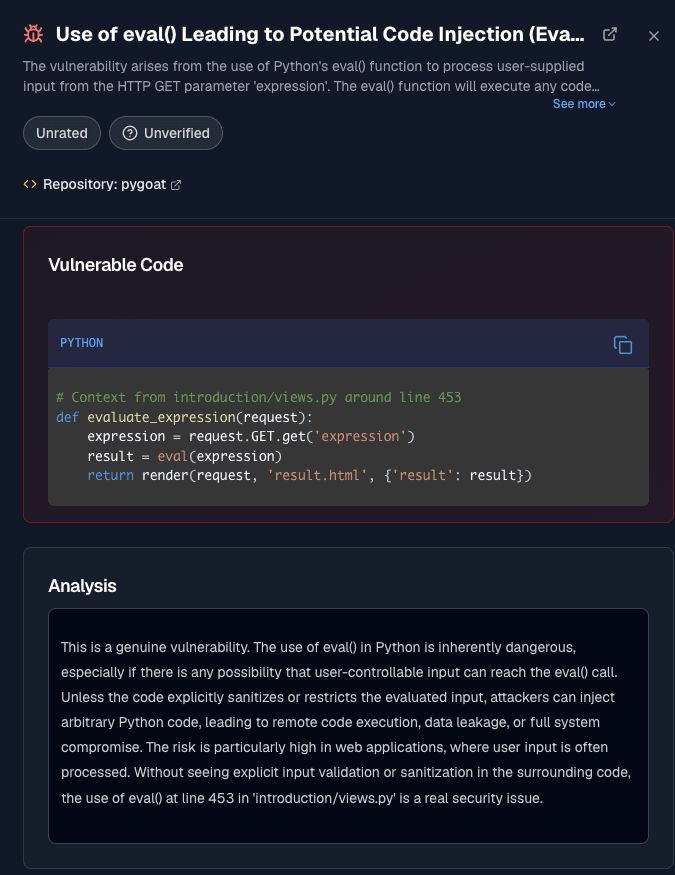Click the Vulnerable Code heading
This screenshot has width=675, height=875.
(x=116, y=265)
